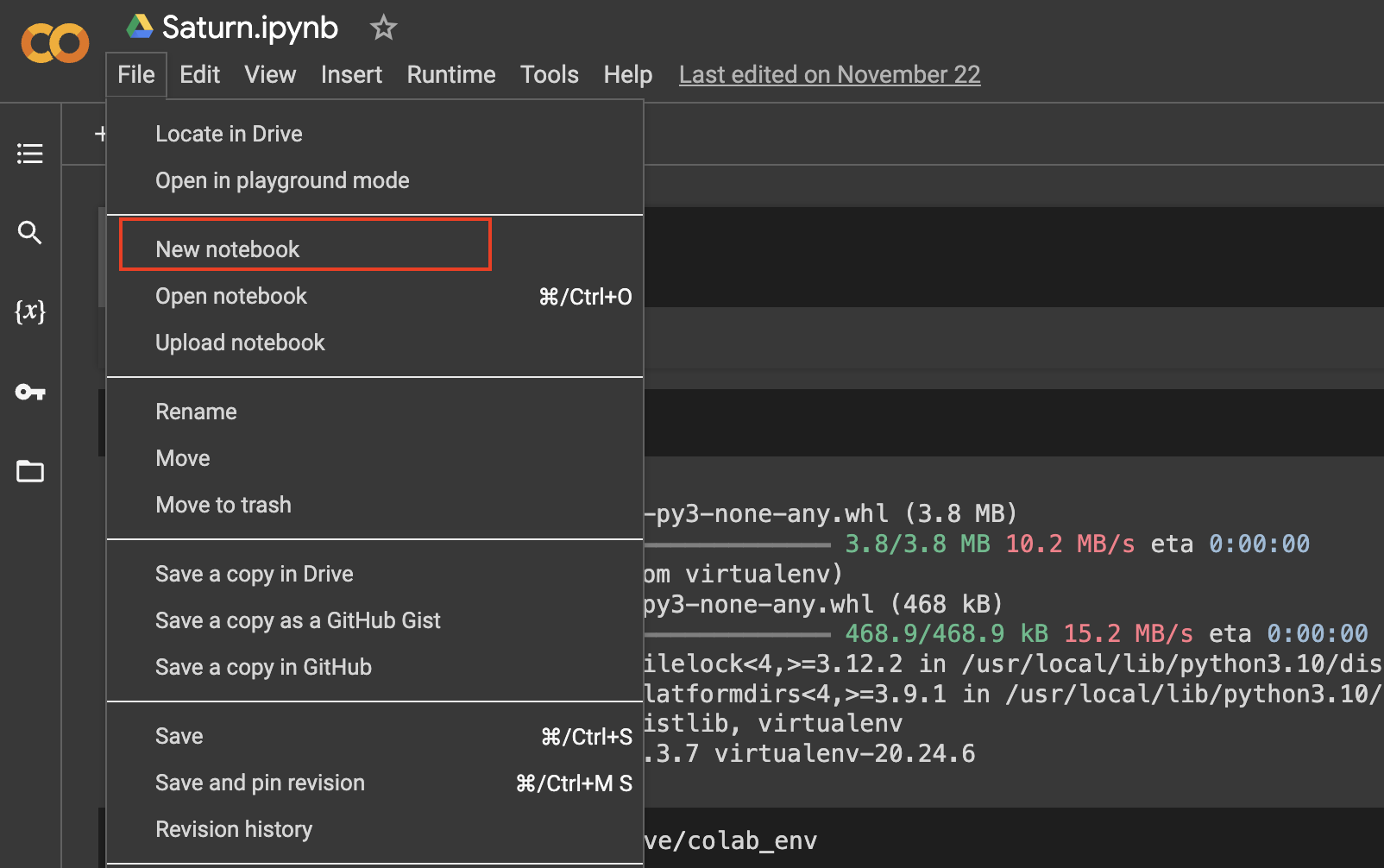1384x868 pixels.
Task: Click the download progress bar for 3.8 MB
Action: [737, 544]
